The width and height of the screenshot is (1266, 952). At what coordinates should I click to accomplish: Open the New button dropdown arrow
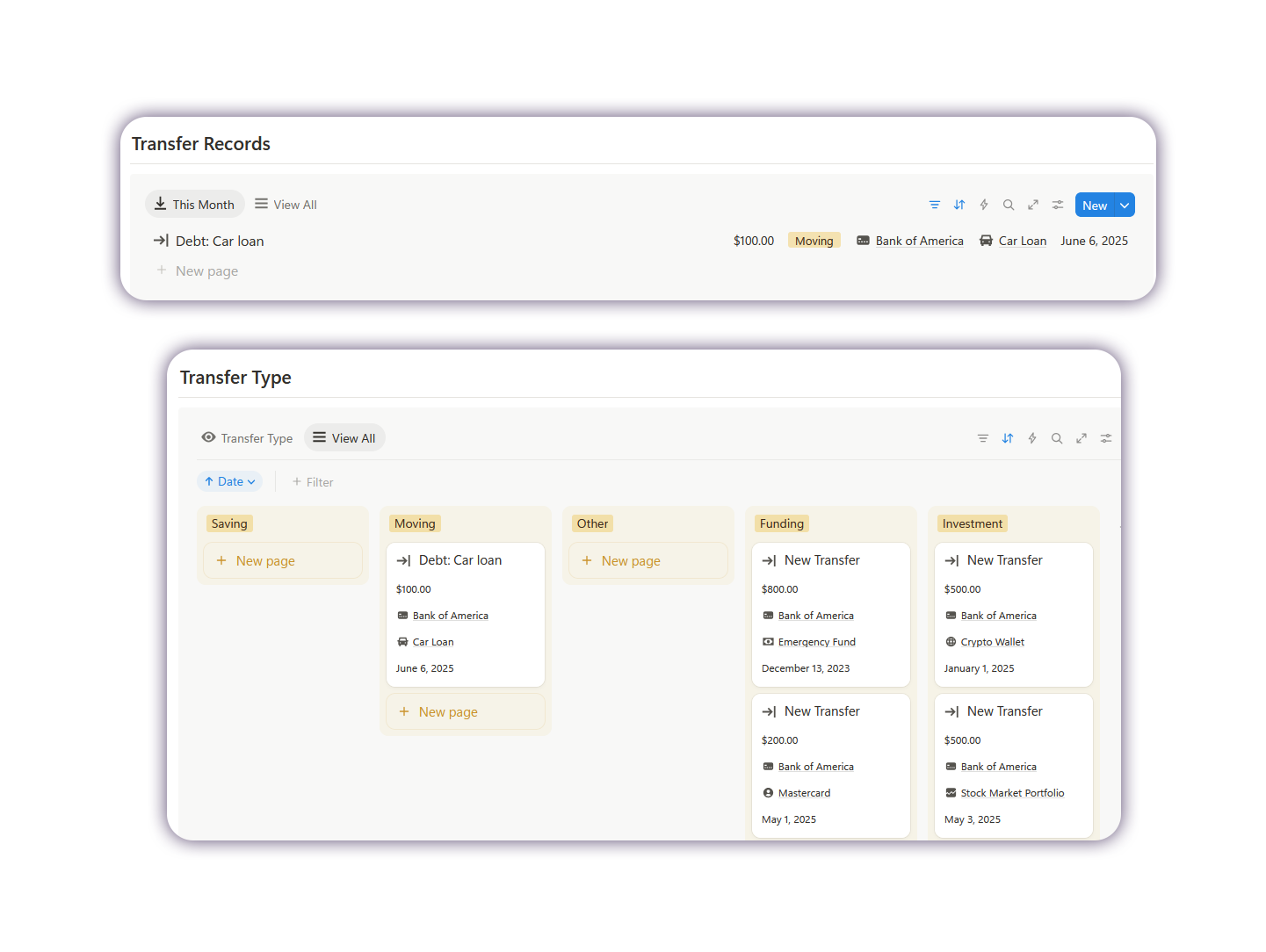click(x=1125, y=206)
